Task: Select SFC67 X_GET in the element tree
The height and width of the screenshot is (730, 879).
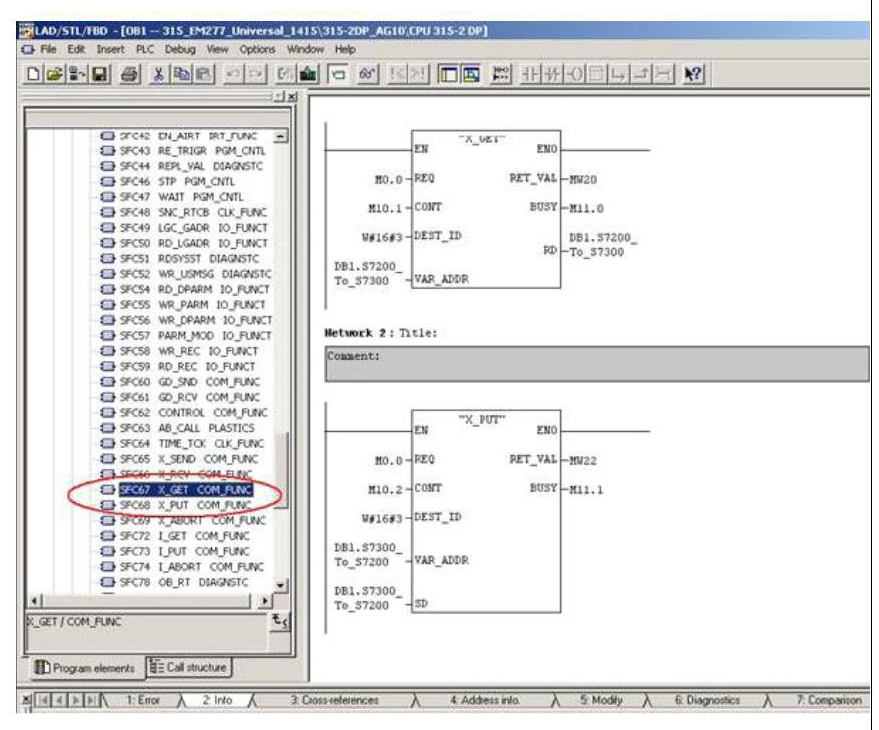Action: coord(185,490)
